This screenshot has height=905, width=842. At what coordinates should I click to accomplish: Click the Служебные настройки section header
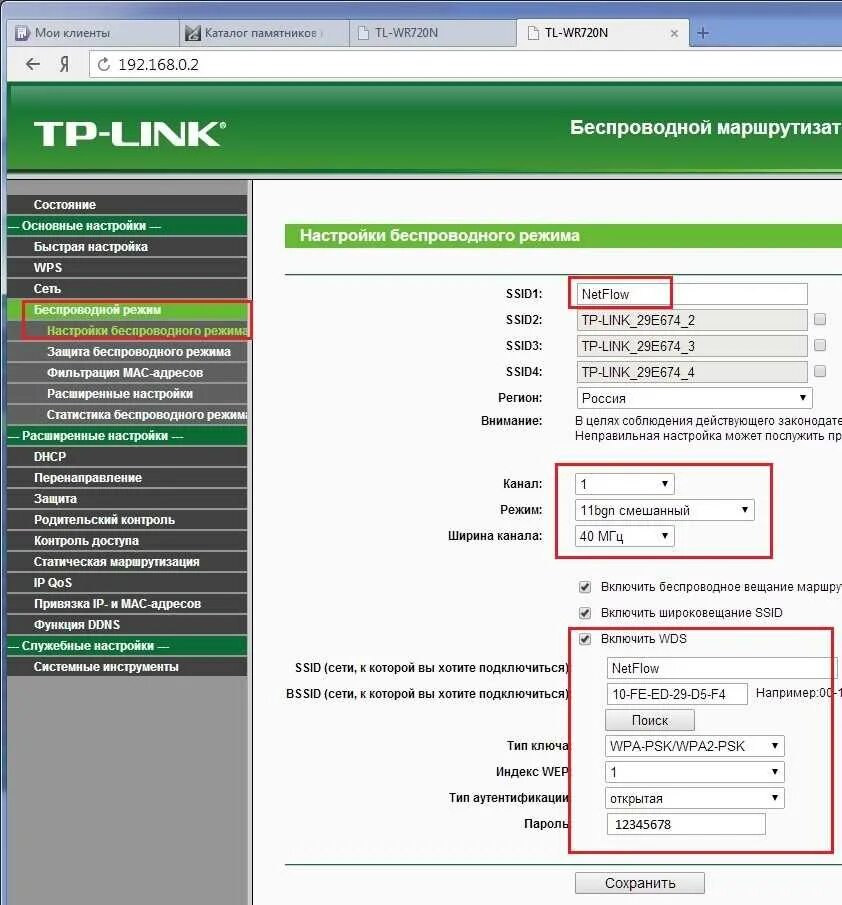click(x=127, y=646)
